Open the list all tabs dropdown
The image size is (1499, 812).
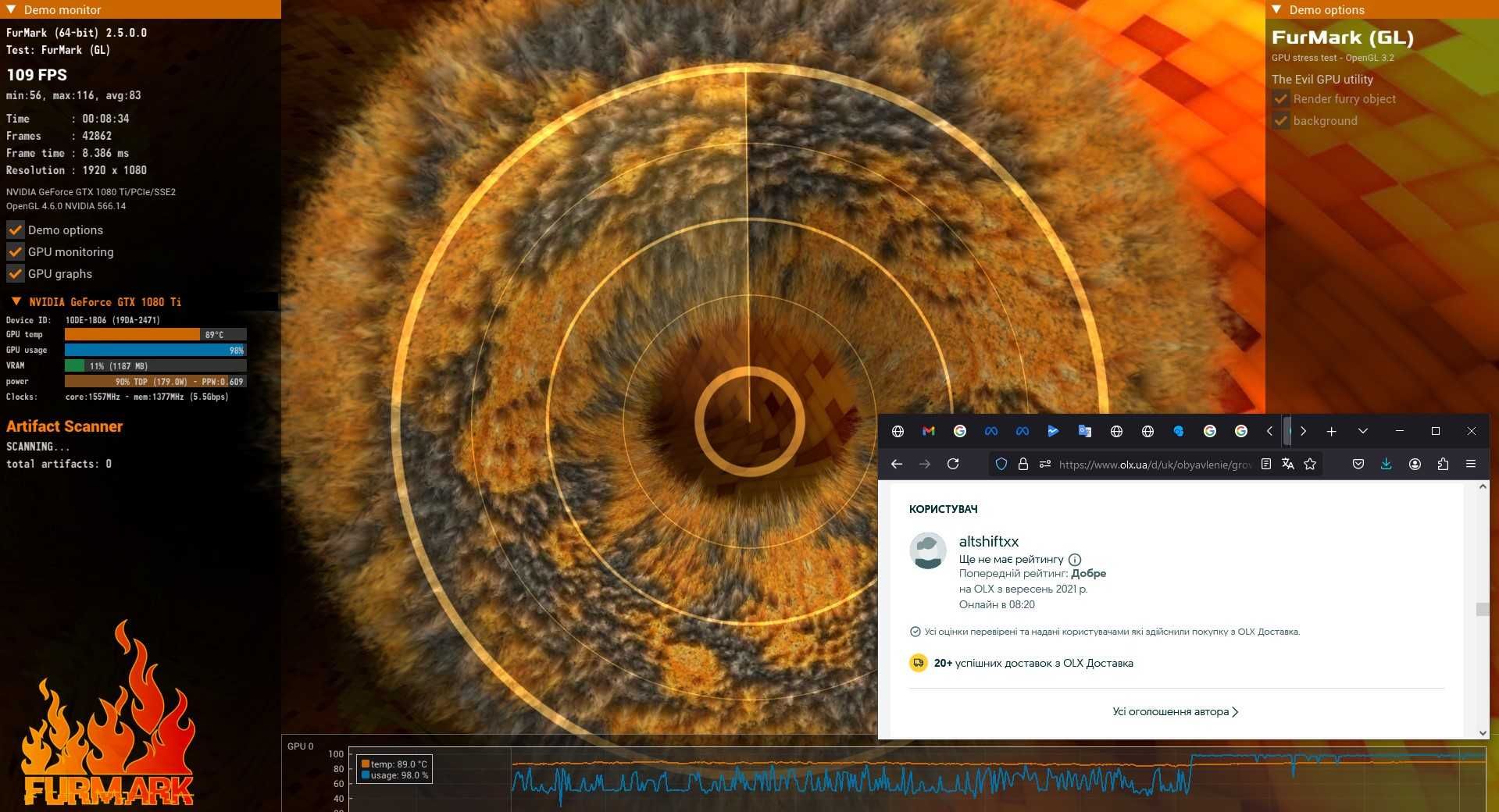coord(1363,431)
